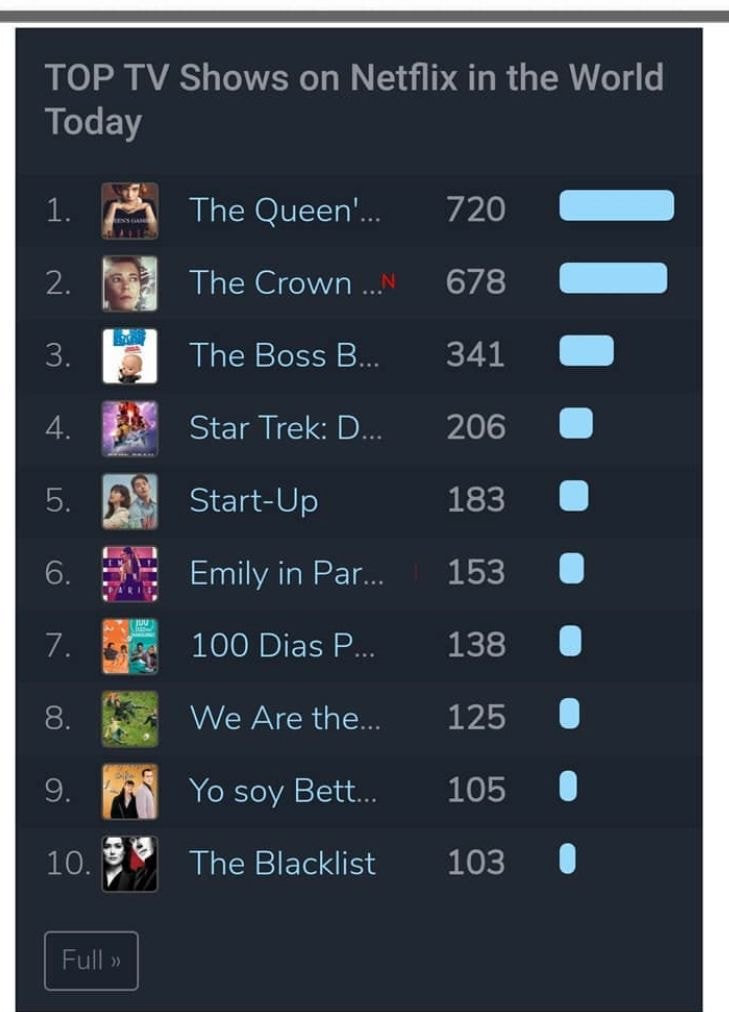This screenshot has height=1012, width=729.
Task: Open the Full list button
Action: click(x=91, y=960)
